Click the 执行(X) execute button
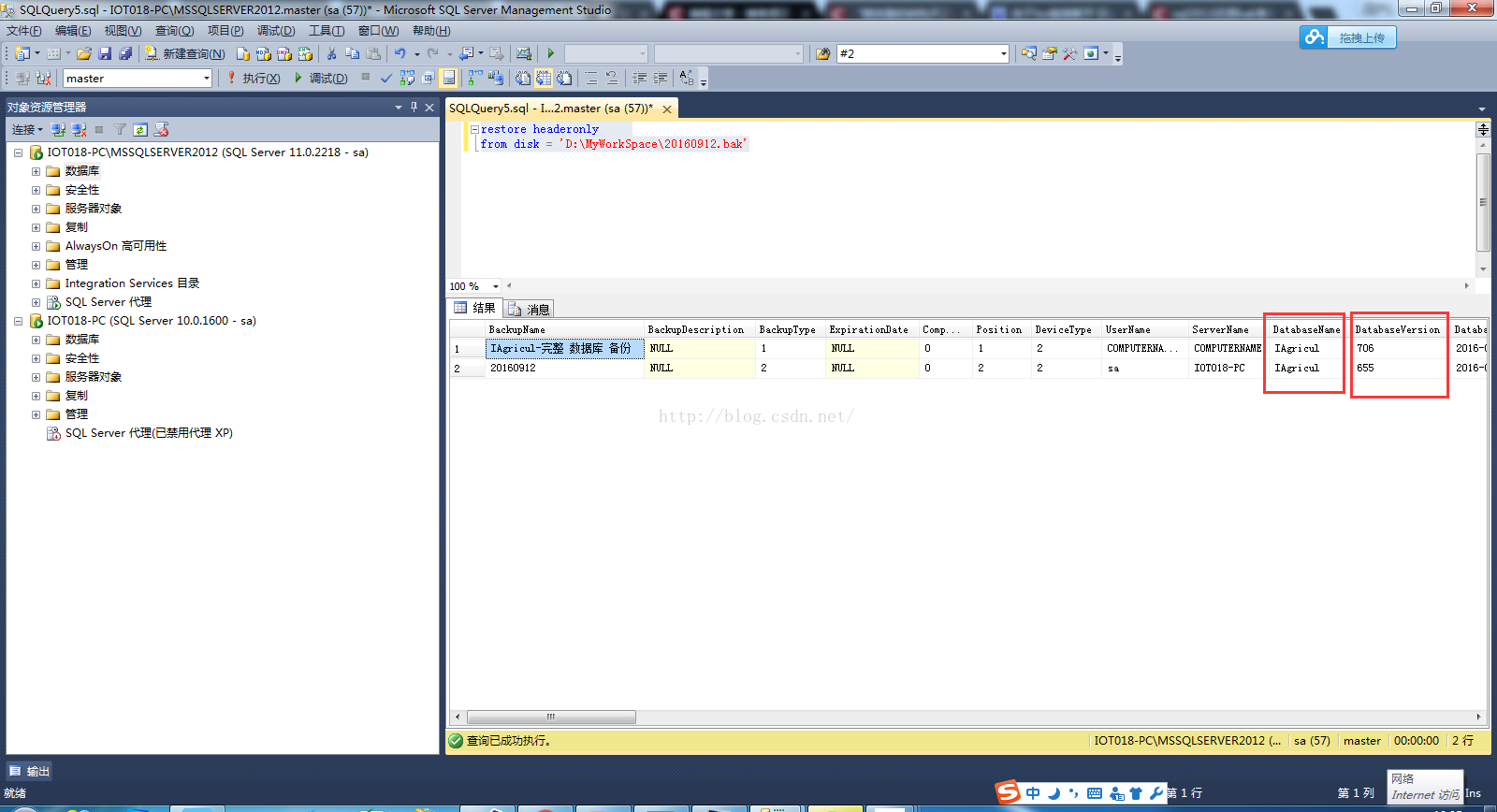 coord(254,79)
